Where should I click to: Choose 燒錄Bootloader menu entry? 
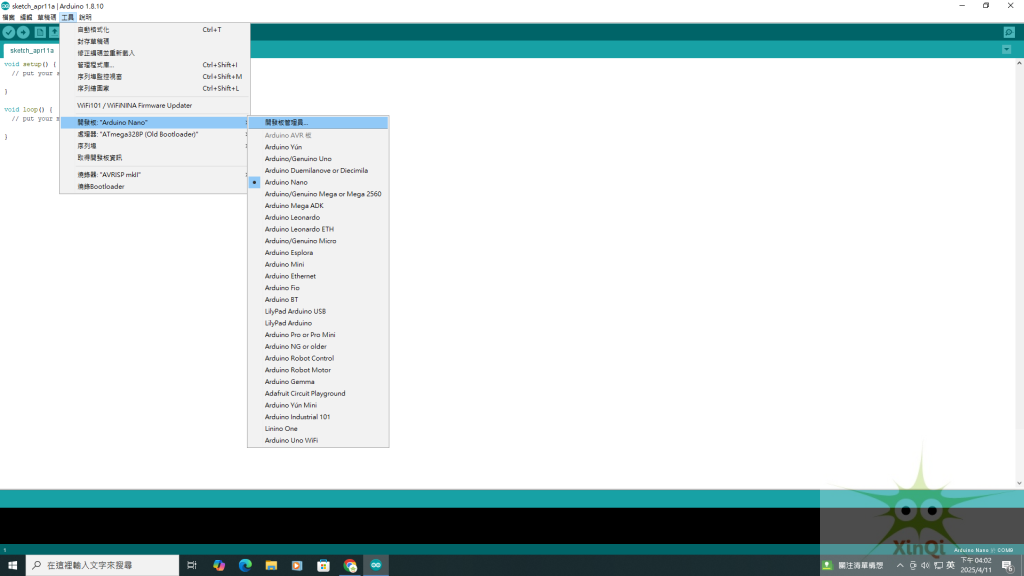pyautogui.click(x=155, y=186)
